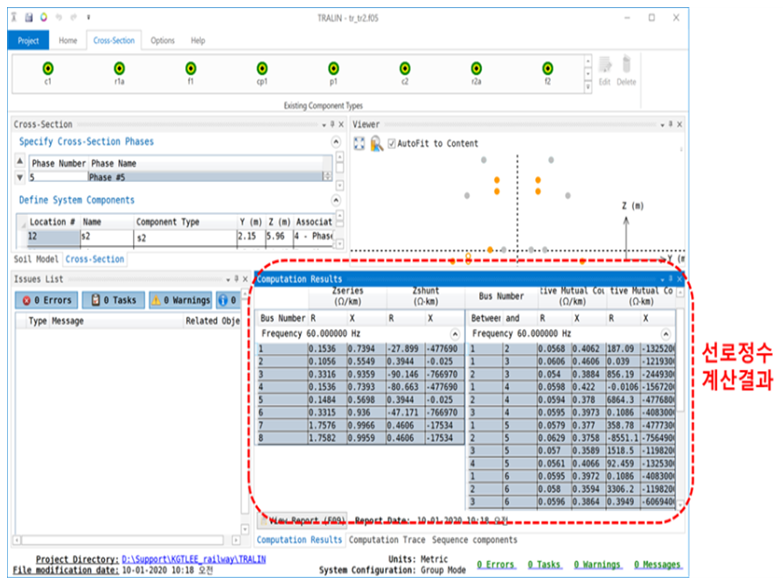Click the Component Type column header

(x=185, y=222)
